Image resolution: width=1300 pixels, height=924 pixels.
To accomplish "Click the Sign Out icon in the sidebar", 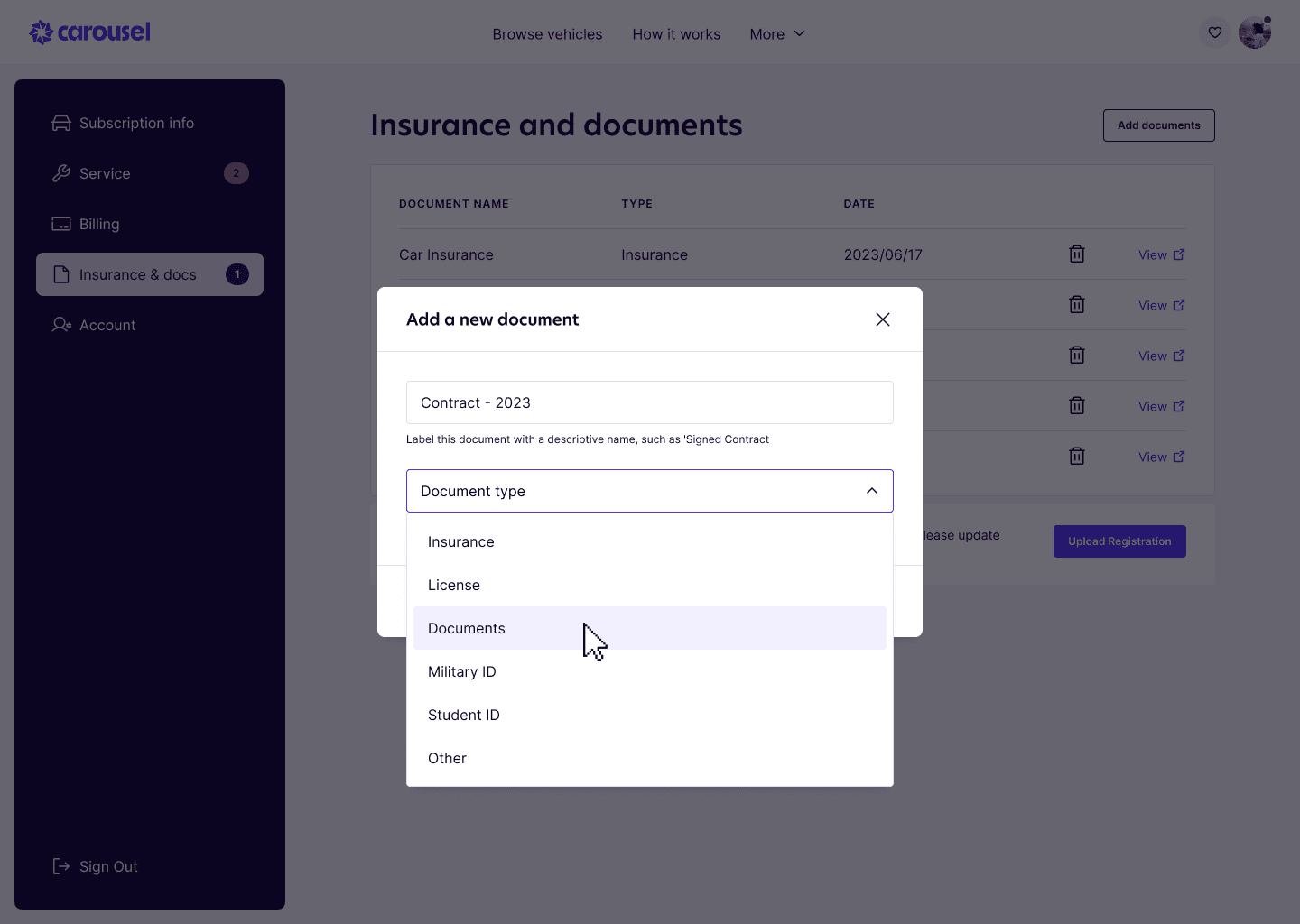I will click(61, 866).
